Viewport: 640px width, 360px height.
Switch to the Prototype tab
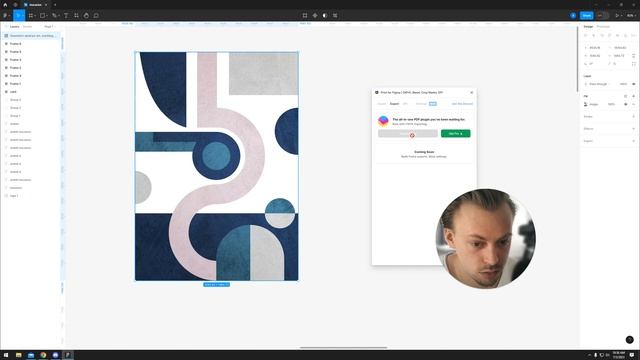click(x=603, y=27)
